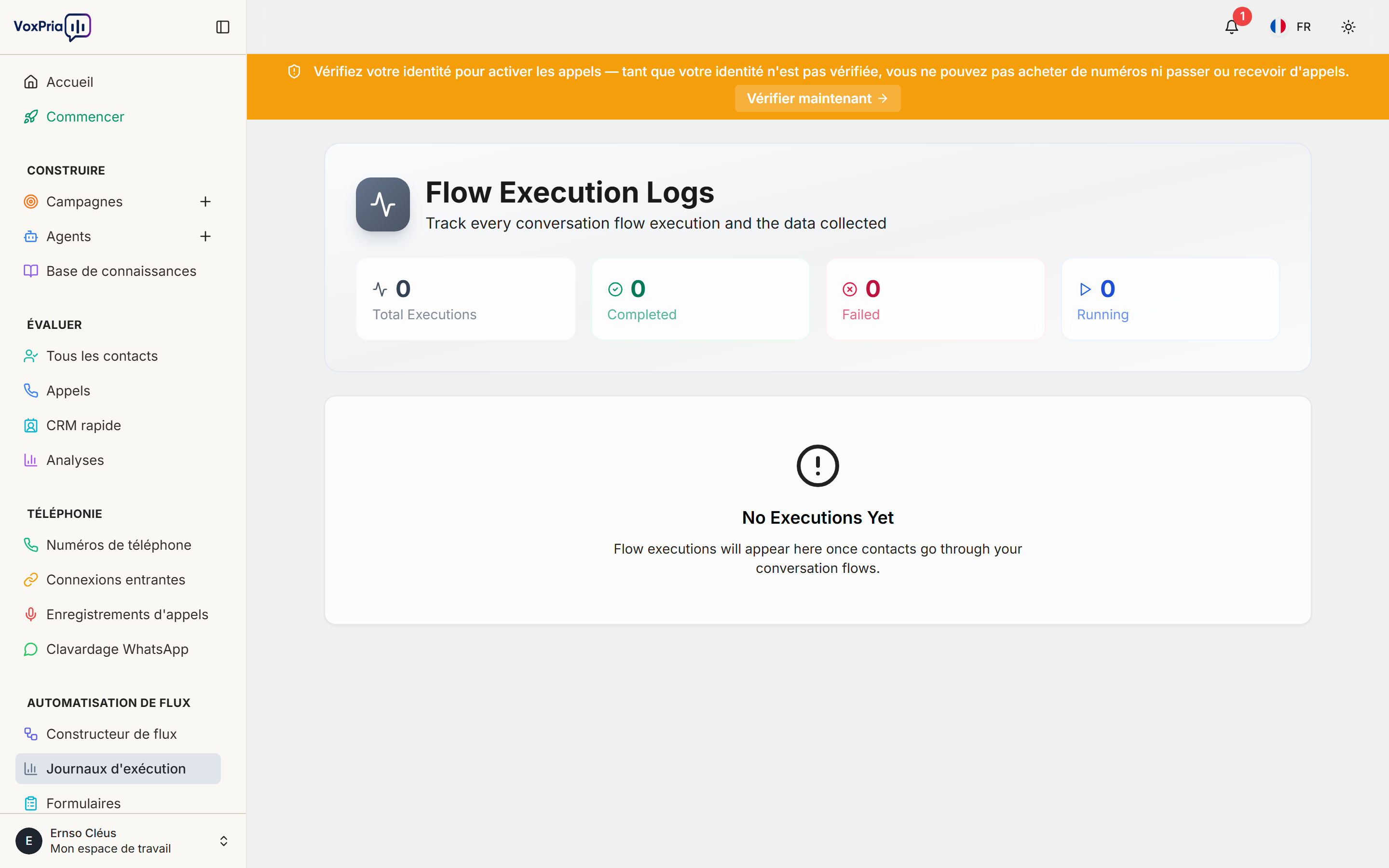Click the No Executions Yet heading

coord(817,518)
